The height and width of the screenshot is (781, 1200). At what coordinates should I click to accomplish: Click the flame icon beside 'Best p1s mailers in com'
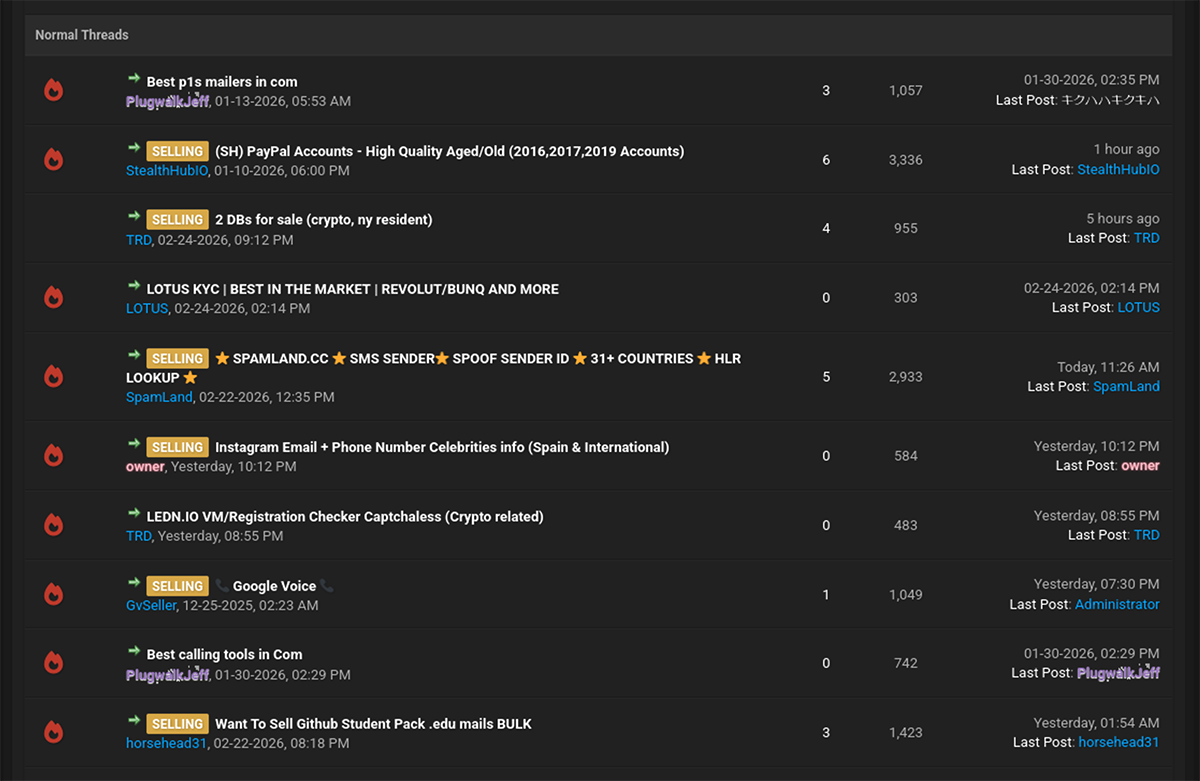(x=54, y=90)
